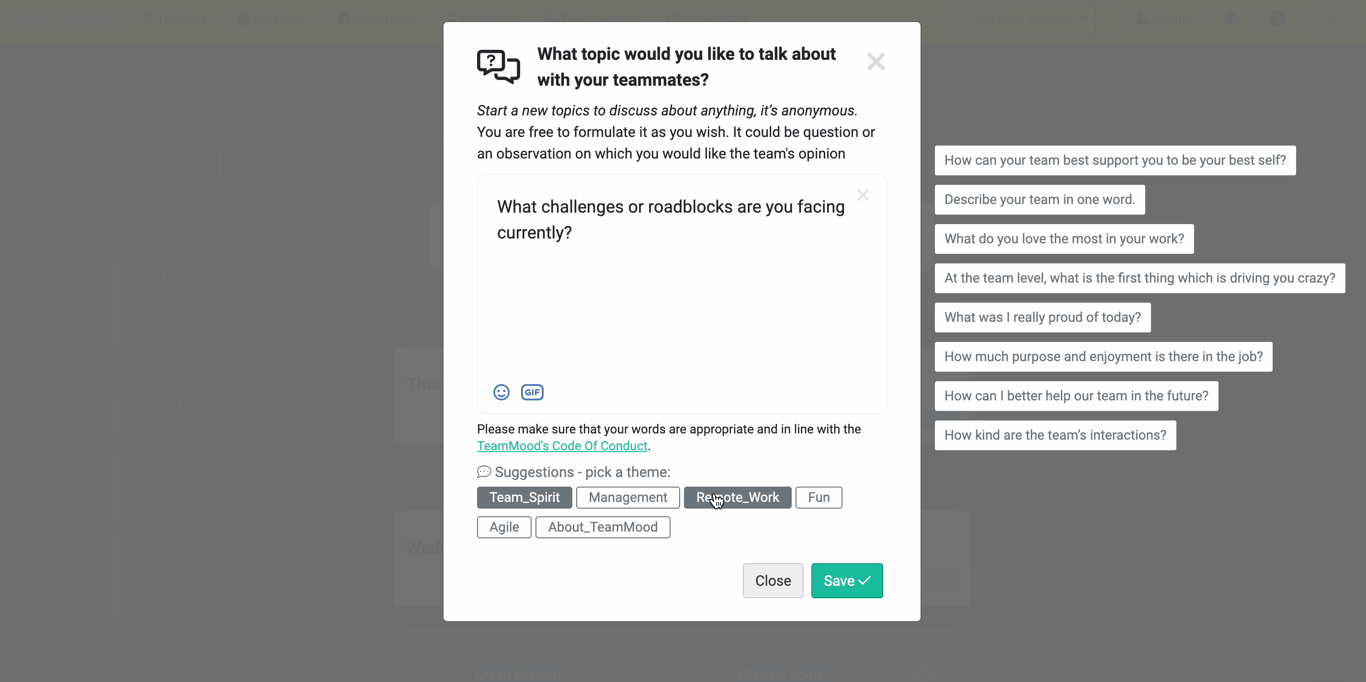This screenshot has width=1366, height=682.
Task: Pick suggestion 'Describe your team in one word.'
Action: (1040, 200)
